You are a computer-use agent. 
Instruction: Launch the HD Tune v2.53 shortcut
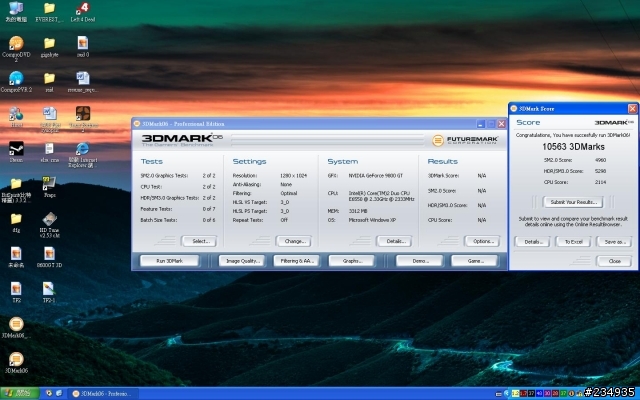[49, 225]
